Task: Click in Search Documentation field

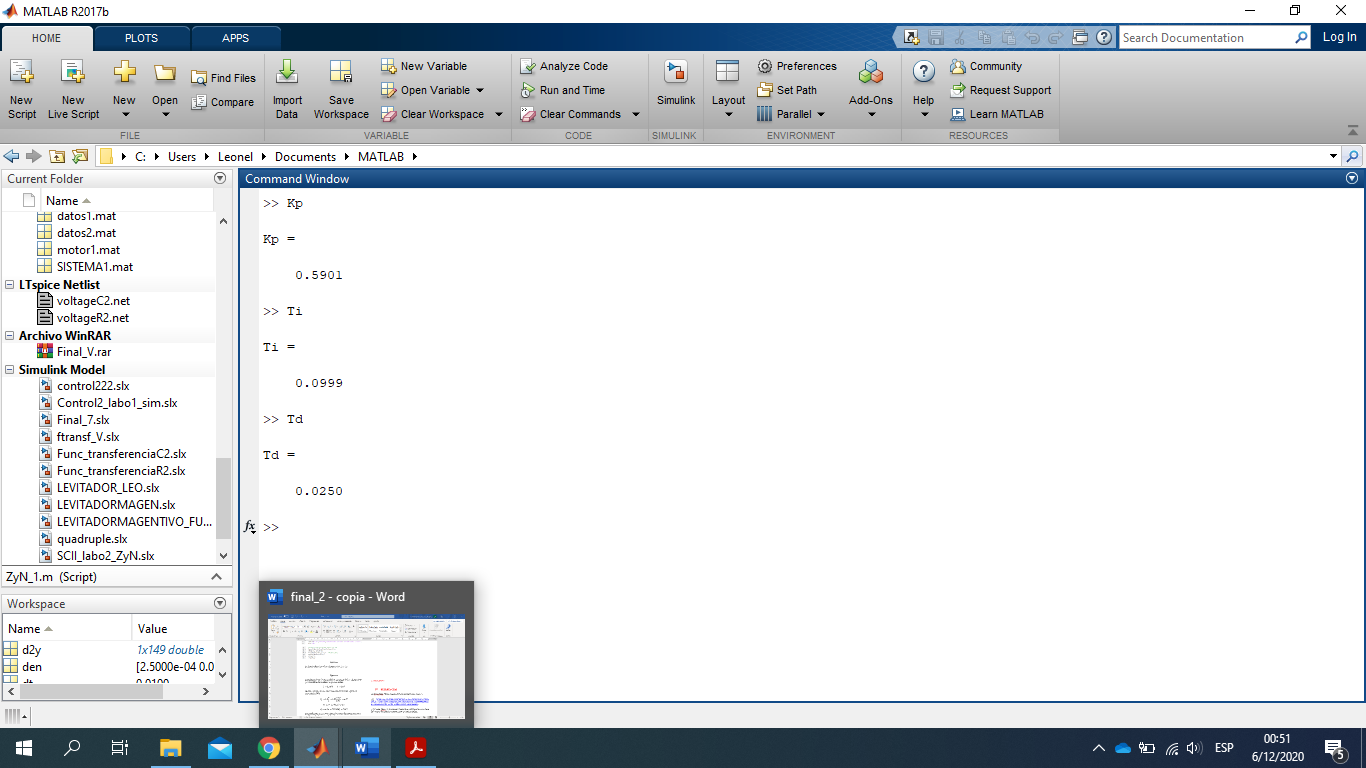Action: click(1205, 38)
